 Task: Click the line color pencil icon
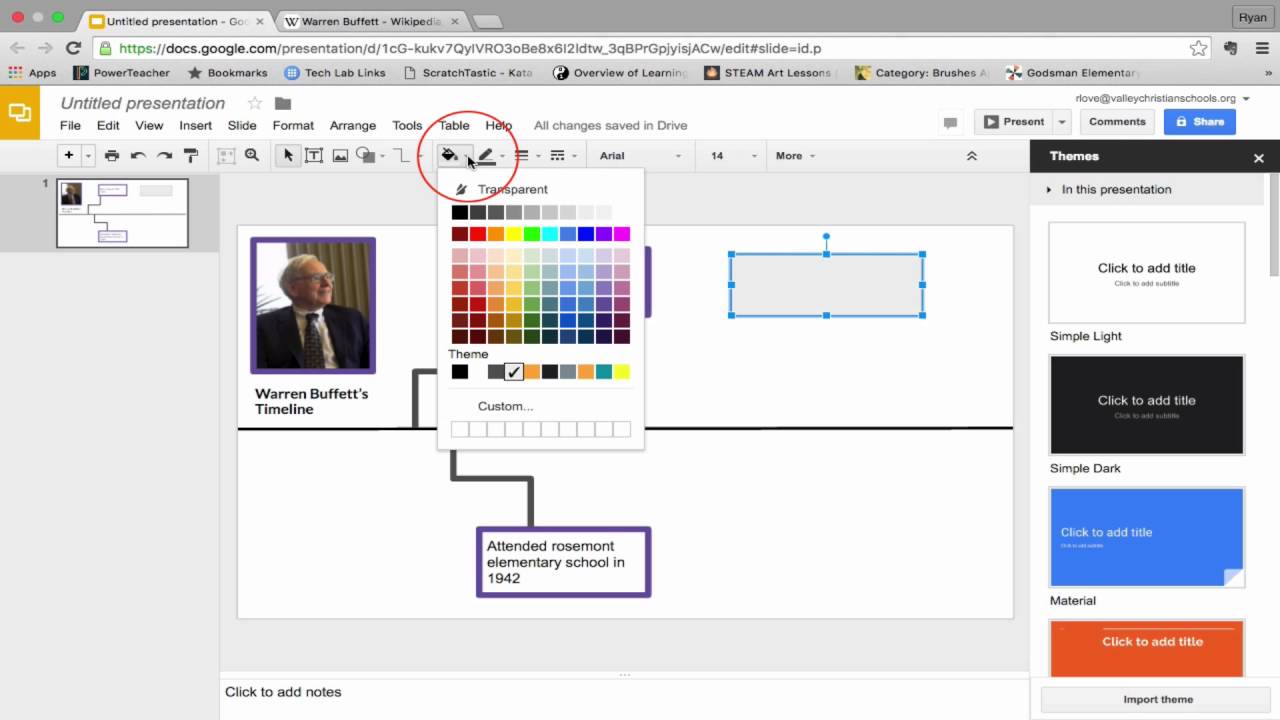tap(486, 155)
